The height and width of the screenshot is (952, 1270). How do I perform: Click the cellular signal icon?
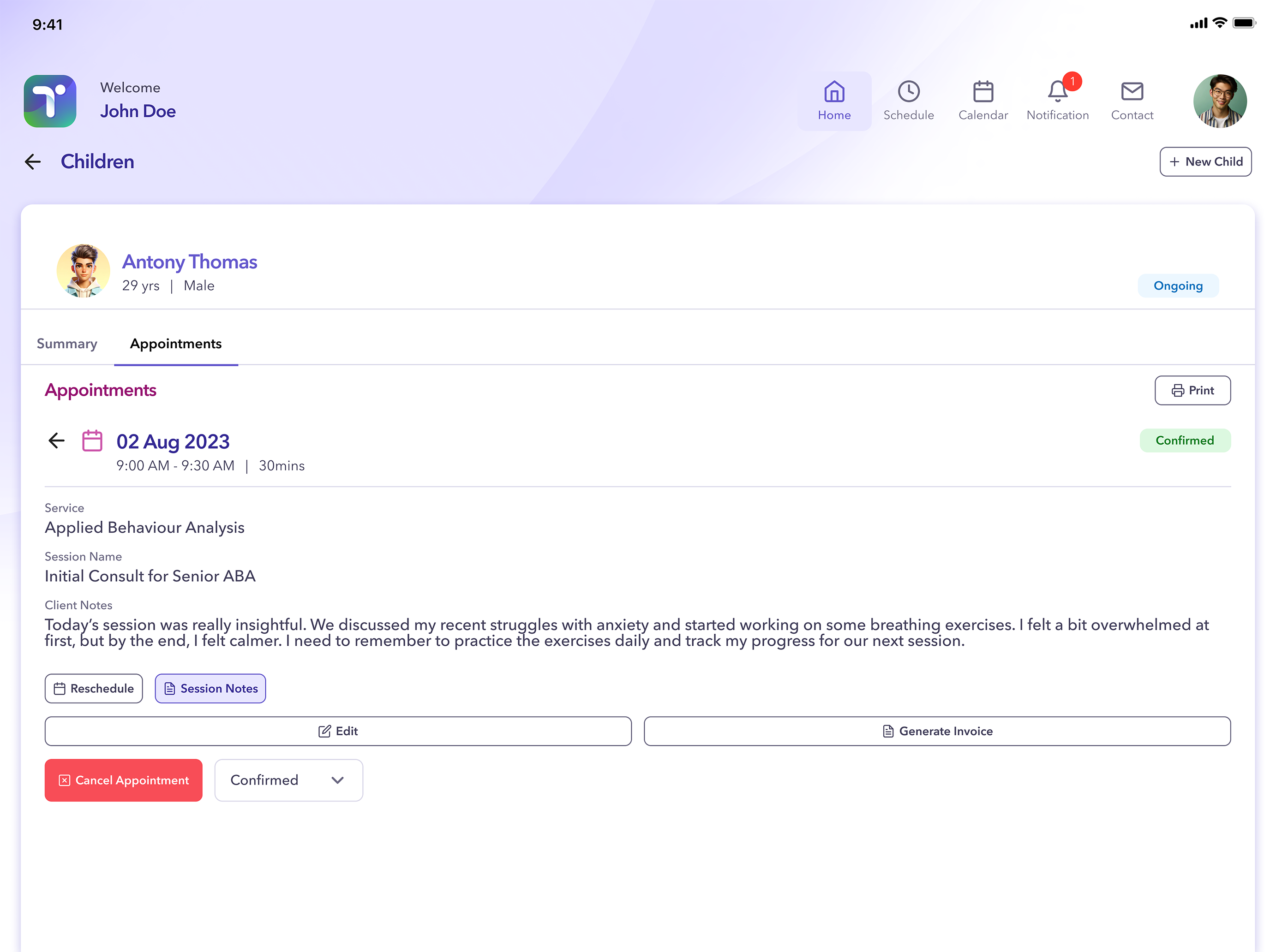[x=1198, y=24]
